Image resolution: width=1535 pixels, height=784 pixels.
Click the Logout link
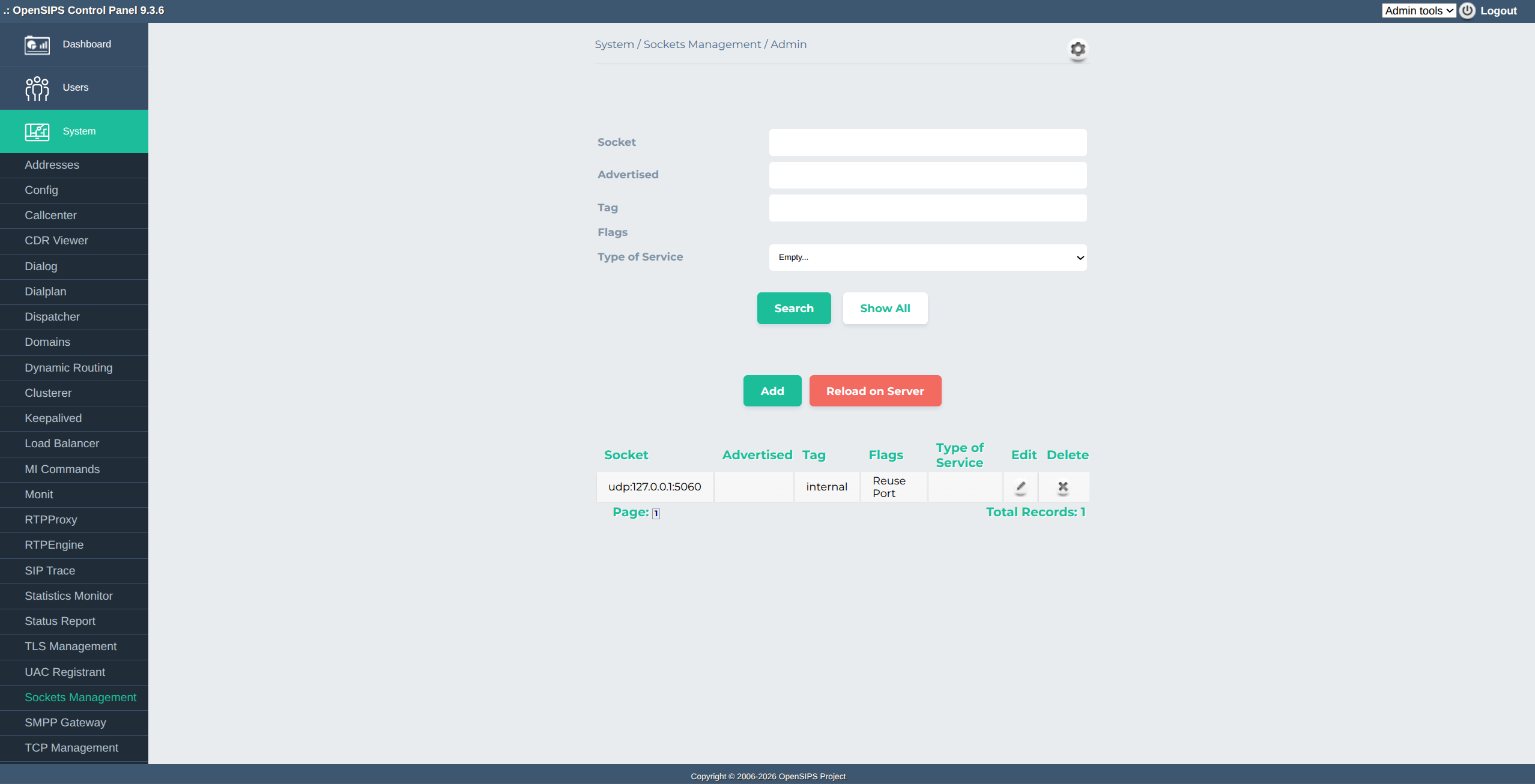click(1498, 11)
